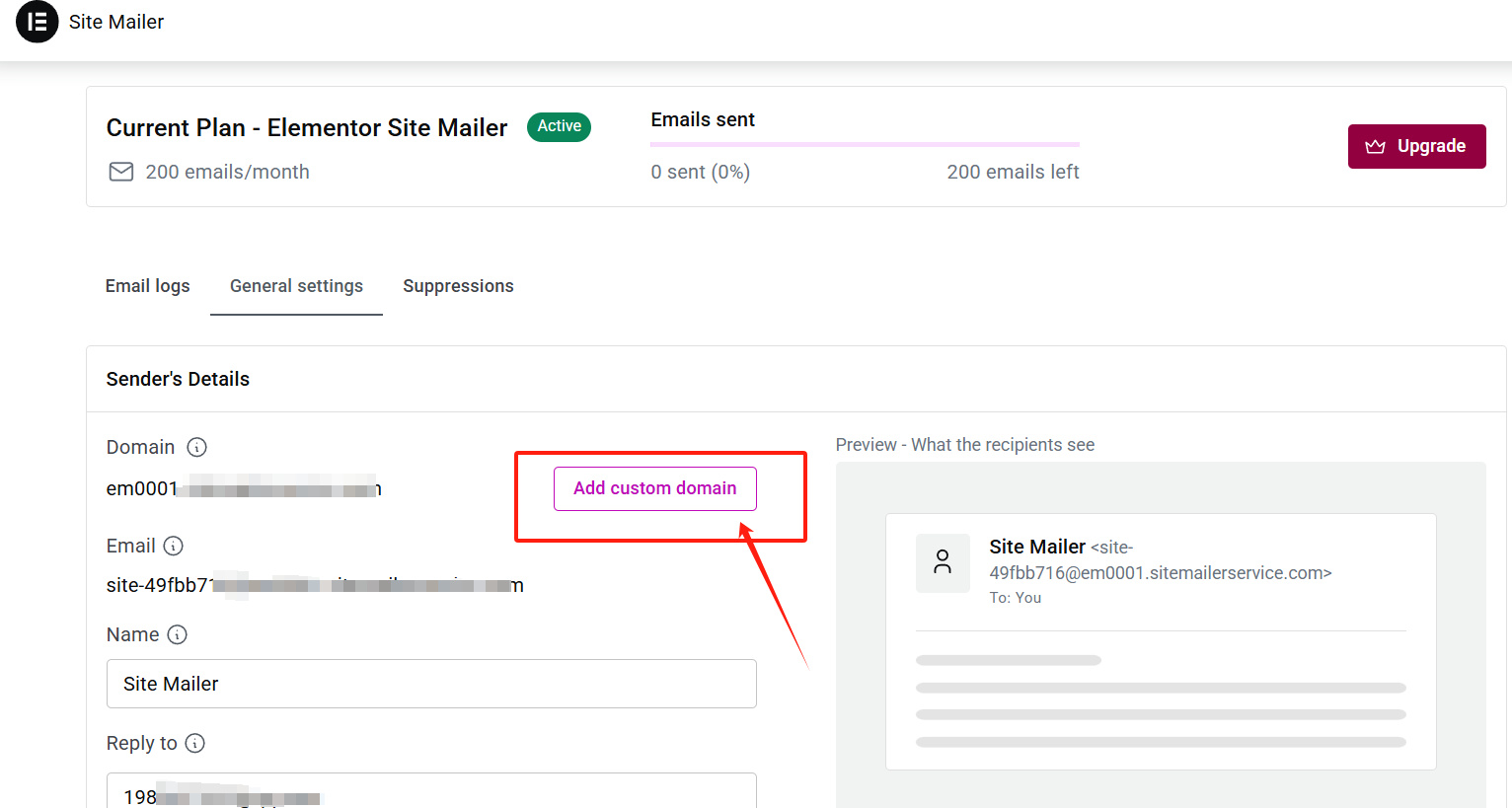Click the info icon next to Domain
The height and width of the screenshot is (808, 1512).
tap(197, 447)
